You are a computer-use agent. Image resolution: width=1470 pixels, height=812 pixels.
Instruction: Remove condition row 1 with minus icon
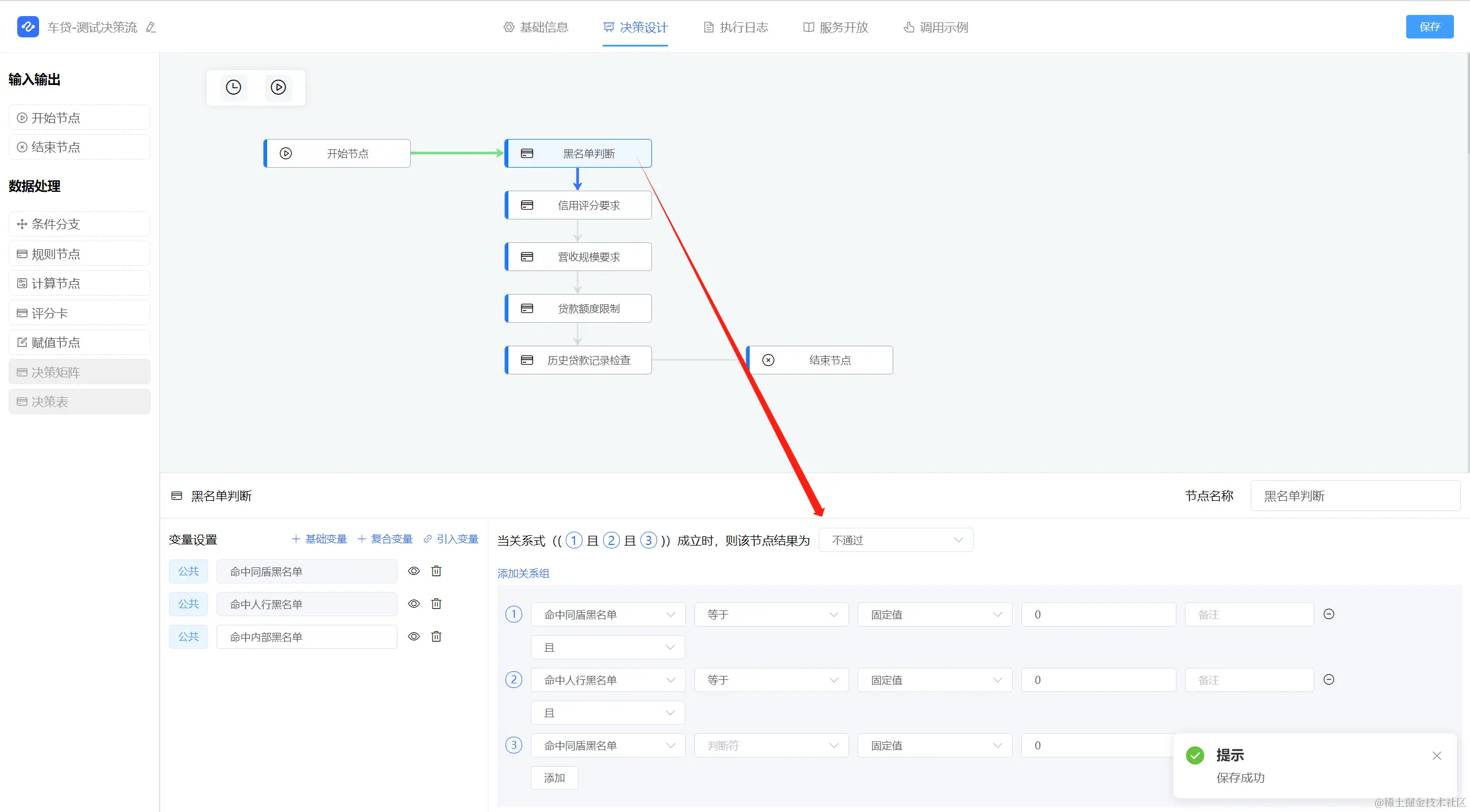[1328, 614]
